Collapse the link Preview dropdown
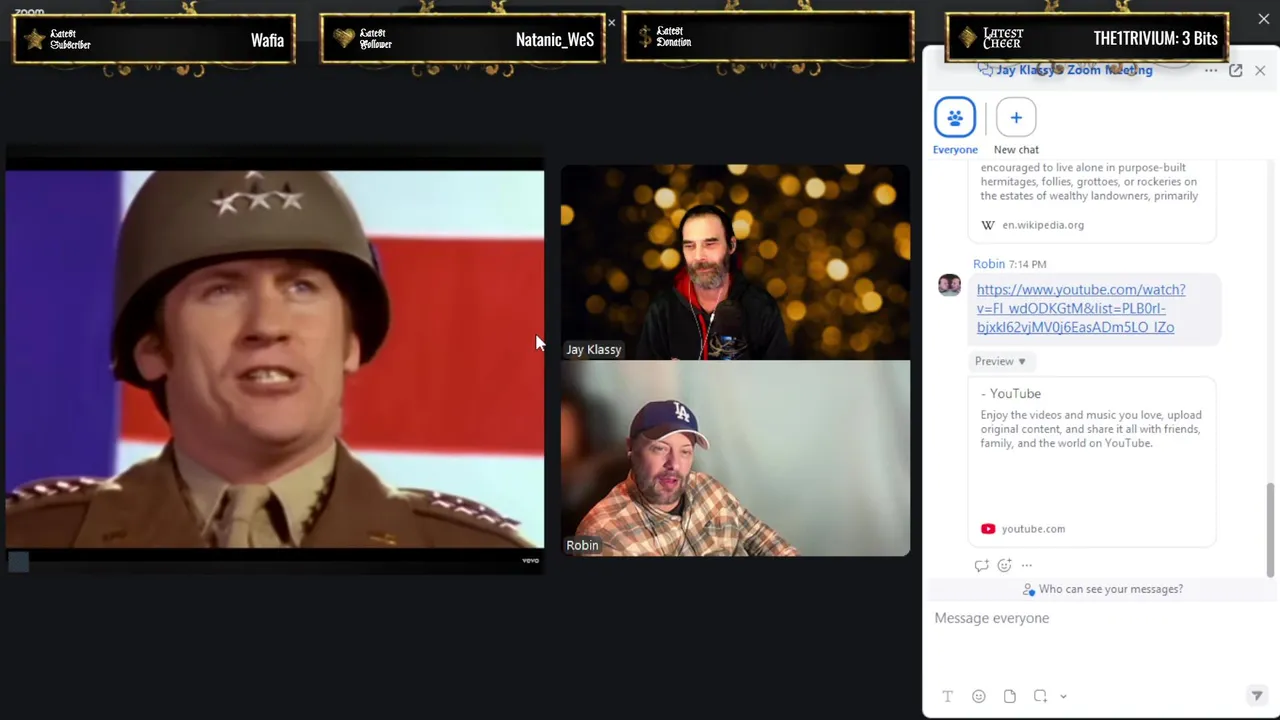The image size is (1280, 720). click(x=1000, y=361)
